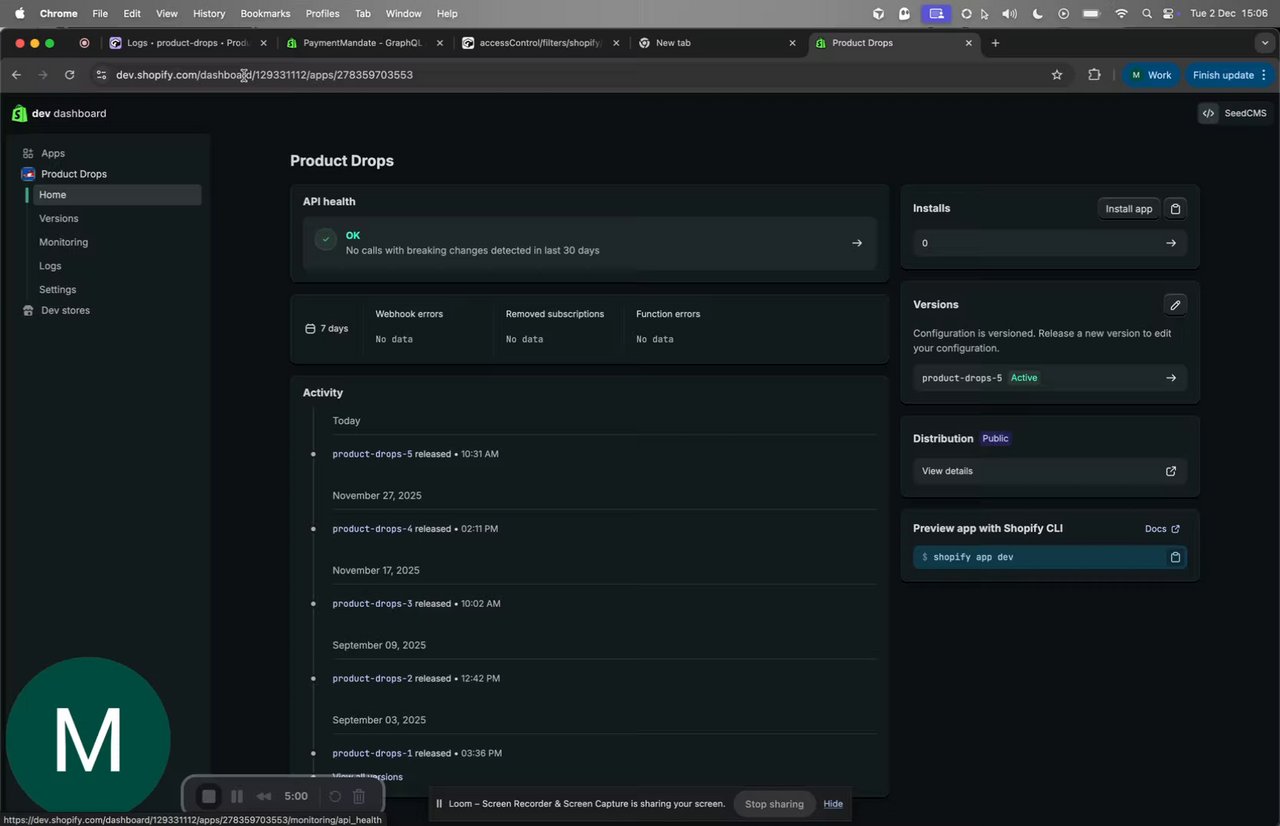Image resolution: width=1280 pixels, height=826 pixels.
Task: Open the Docs external link
Action: pyautogui.click(x=1162, y=529)
